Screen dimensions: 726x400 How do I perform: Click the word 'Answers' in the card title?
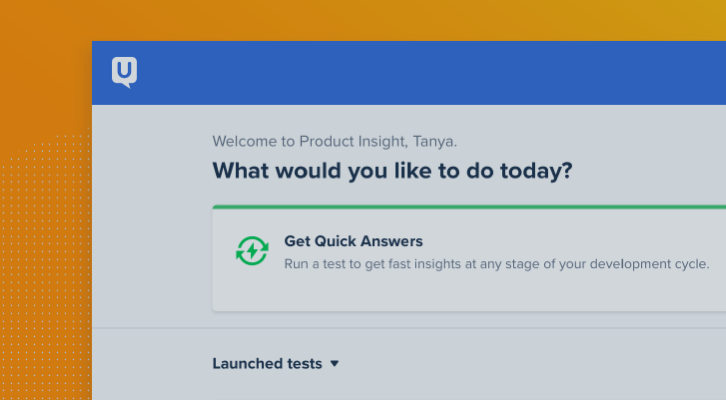tap(392, 241)
